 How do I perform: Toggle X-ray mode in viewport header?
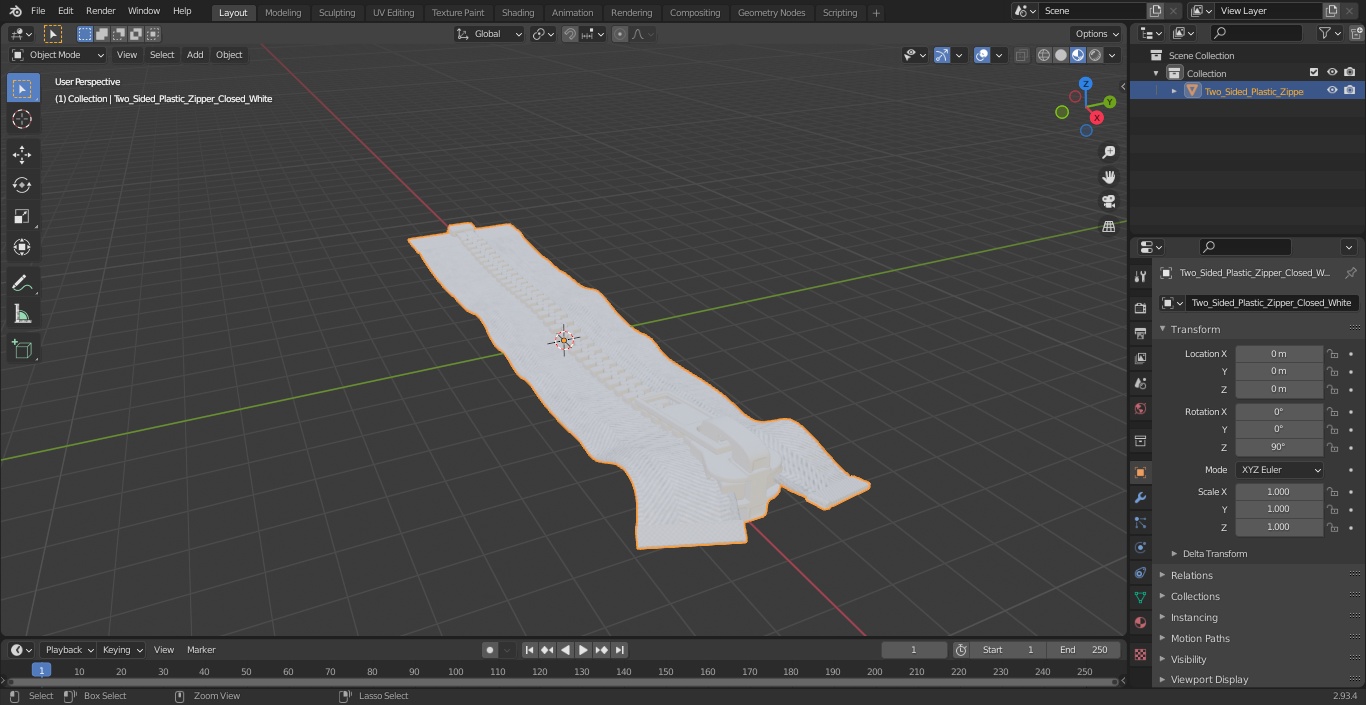(1021, 55)
